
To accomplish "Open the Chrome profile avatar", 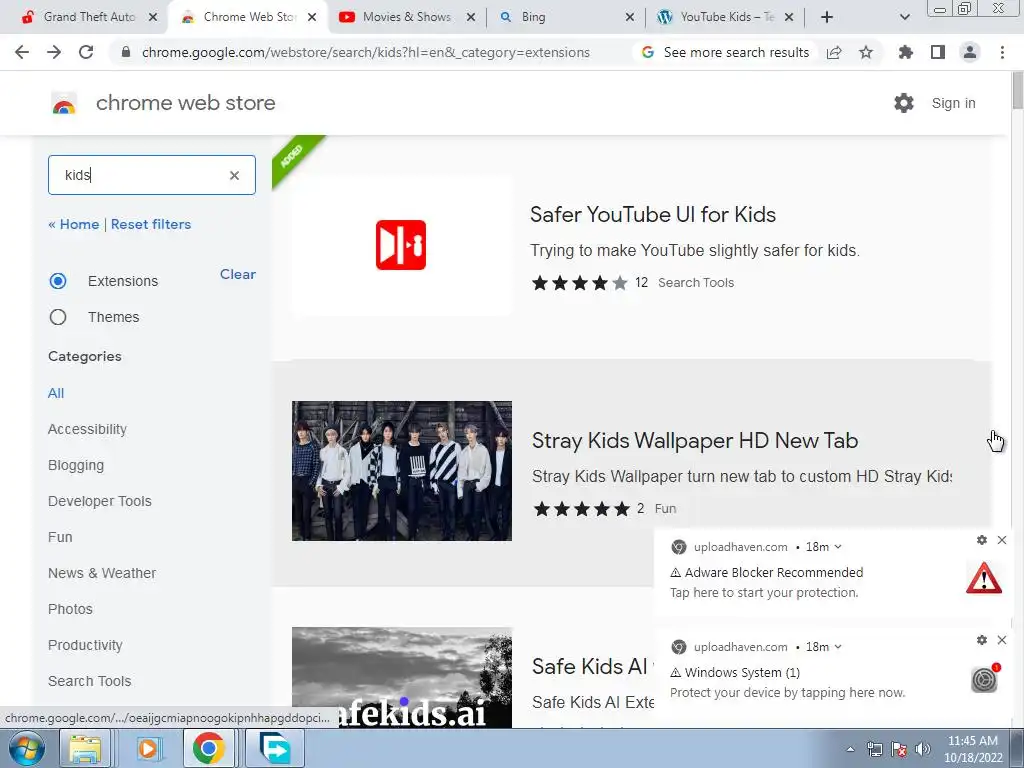I will click(x=970, y=52).
